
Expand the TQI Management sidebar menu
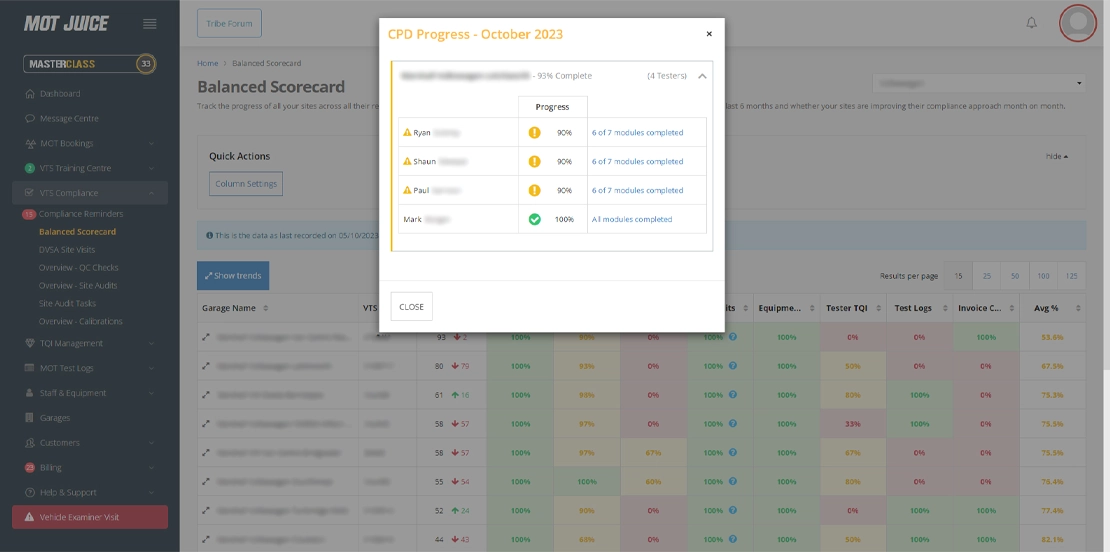click(90, 343)
